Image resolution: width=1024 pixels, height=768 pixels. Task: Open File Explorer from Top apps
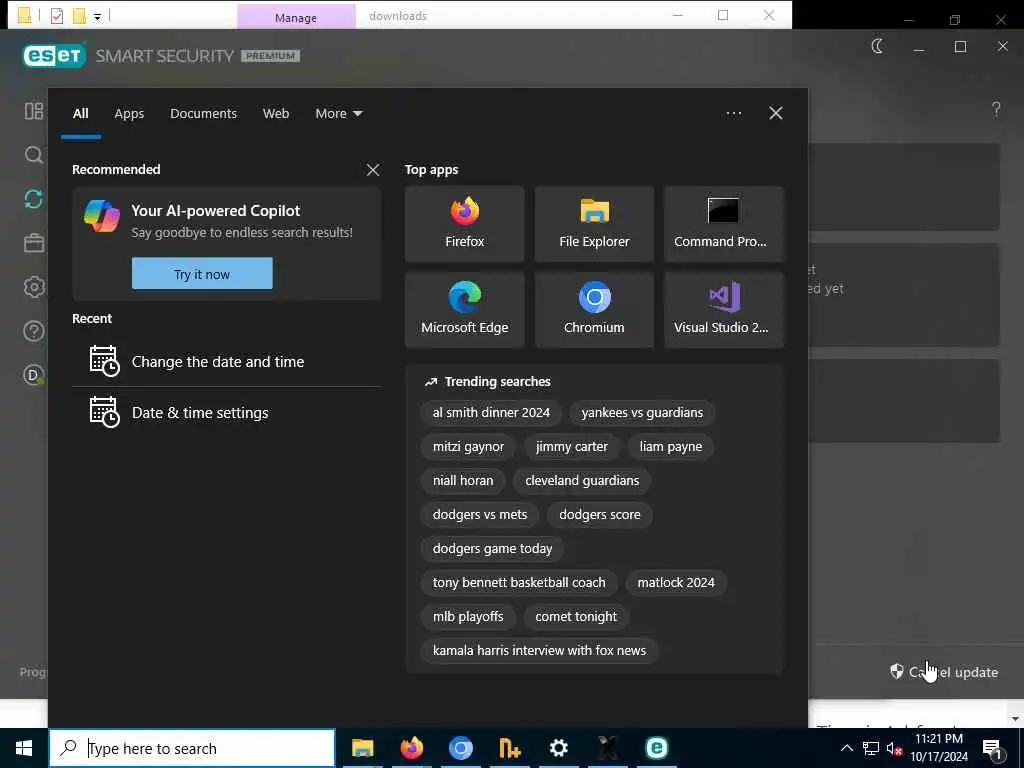(x=594, y=224)
